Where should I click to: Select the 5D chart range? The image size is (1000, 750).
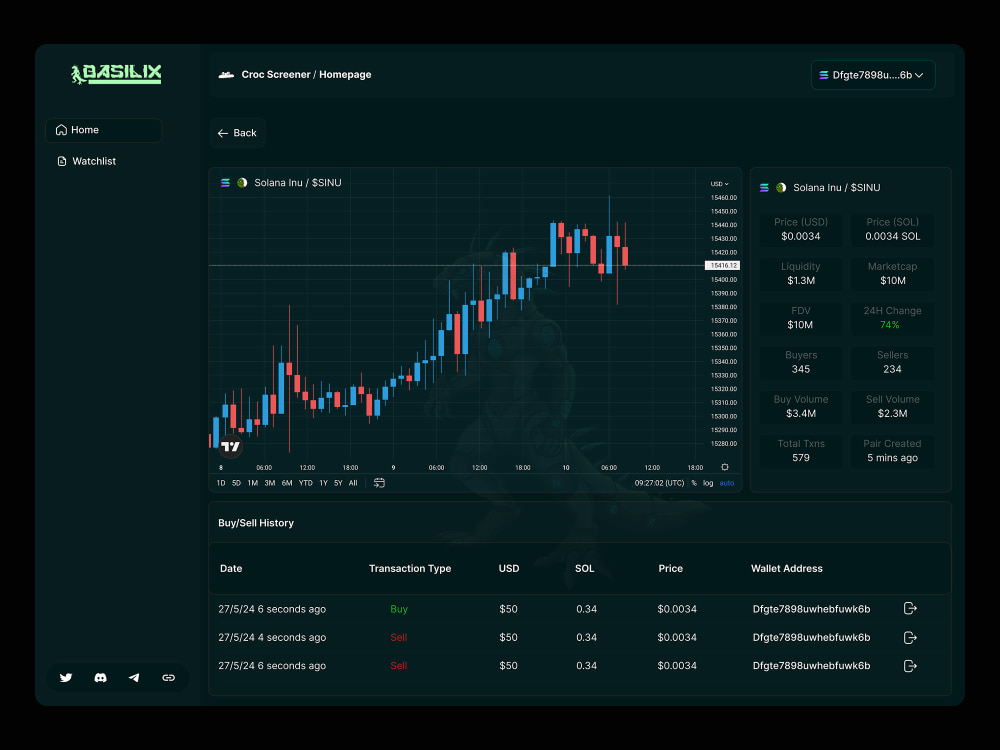(x=237, y=483)
